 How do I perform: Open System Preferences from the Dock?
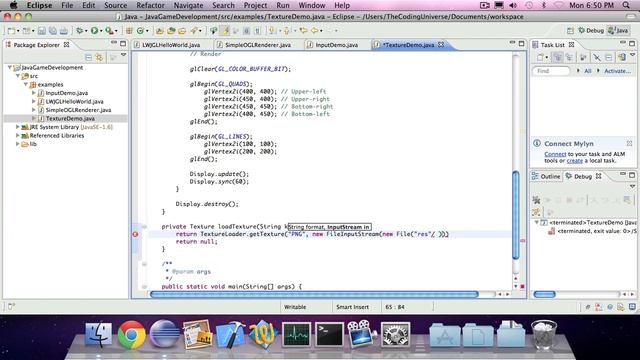click(395, 334)
